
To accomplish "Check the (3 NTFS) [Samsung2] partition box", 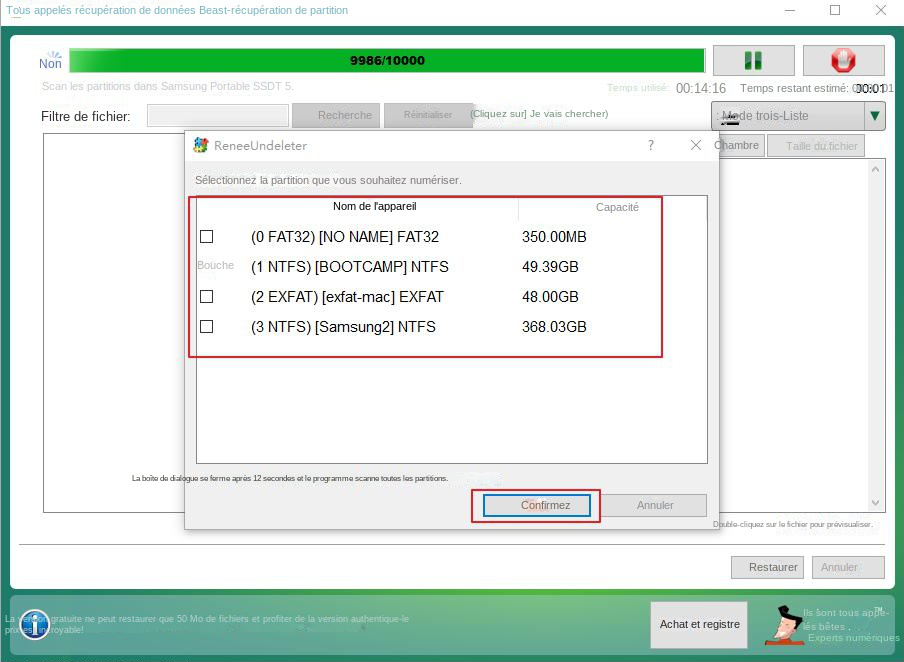I will [x=206, y=326].
